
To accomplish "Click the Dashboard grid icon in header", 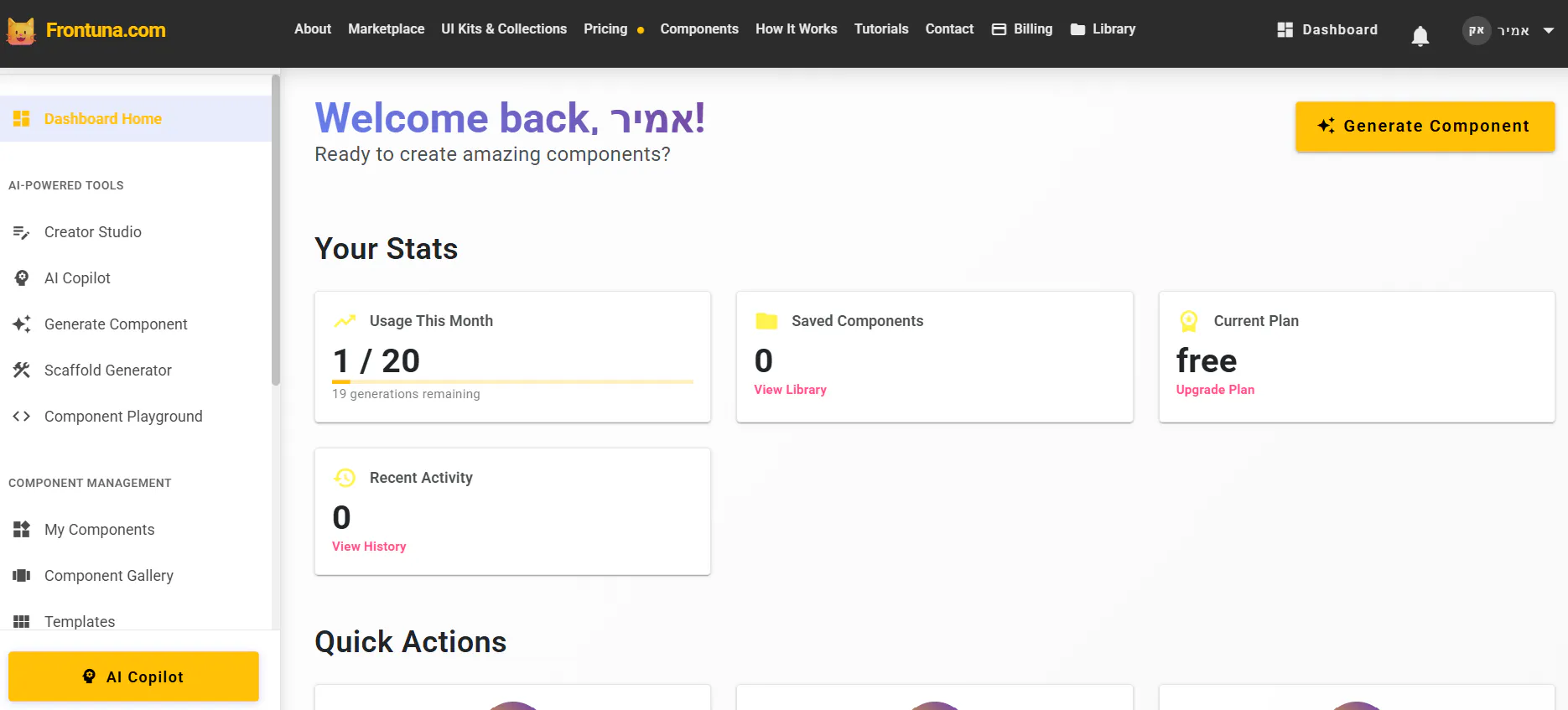I will pos(1285,30).
